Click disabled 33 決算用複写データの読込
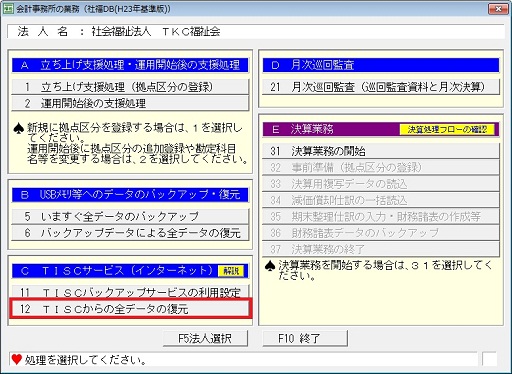The image size is (512, 374). pos(381,184)
